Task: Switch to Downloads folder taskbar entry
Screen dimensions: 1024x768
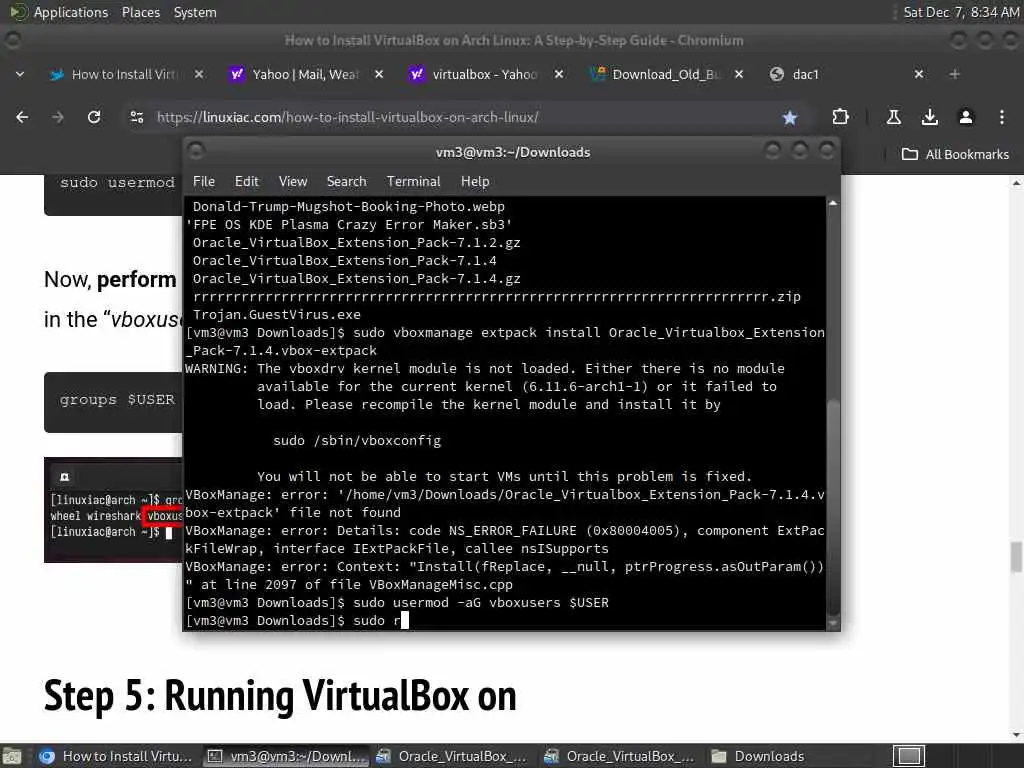Action: [758, 756]
